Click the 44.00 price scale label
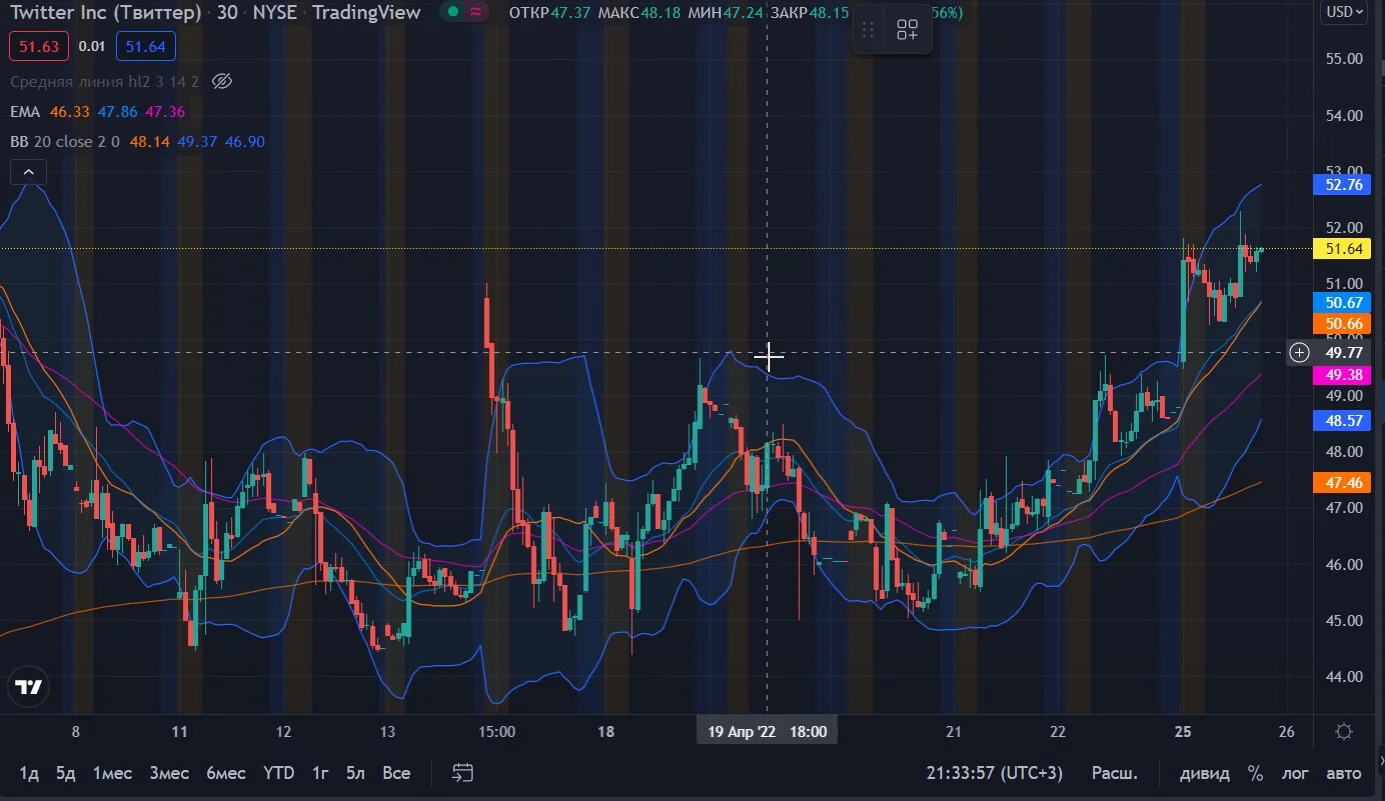This screenshot has height=801, width=1385. point(1344,677)
